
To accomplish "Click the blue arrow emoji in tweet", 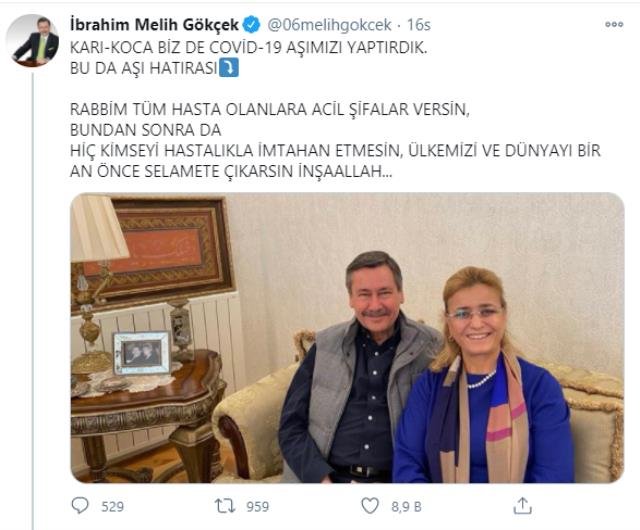I will tap(229, 68).
